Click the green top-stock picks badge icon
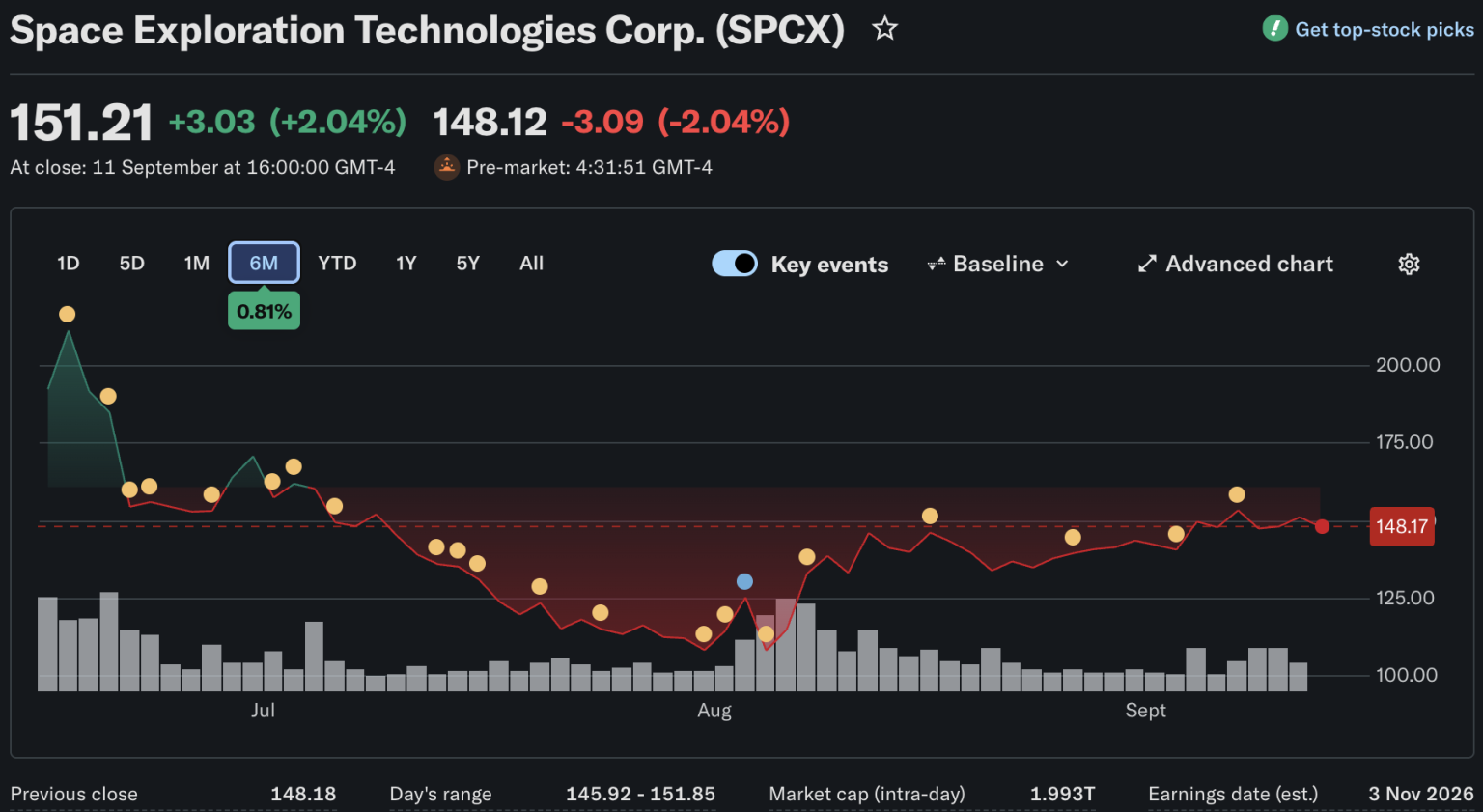 [x=1274, y=29]
